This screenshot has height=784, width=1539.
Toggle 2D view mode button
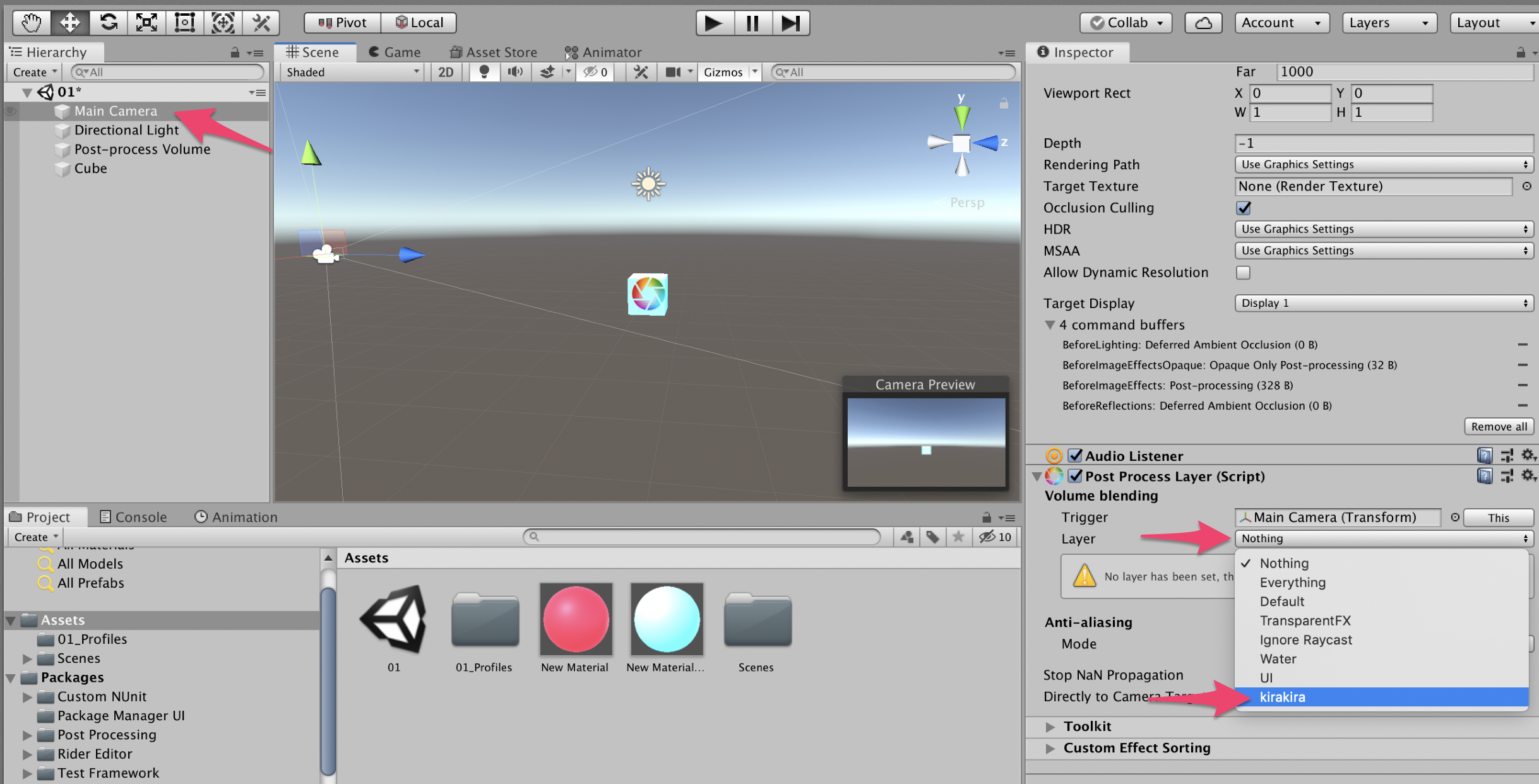pyautogui.click(x=446, y=72)
